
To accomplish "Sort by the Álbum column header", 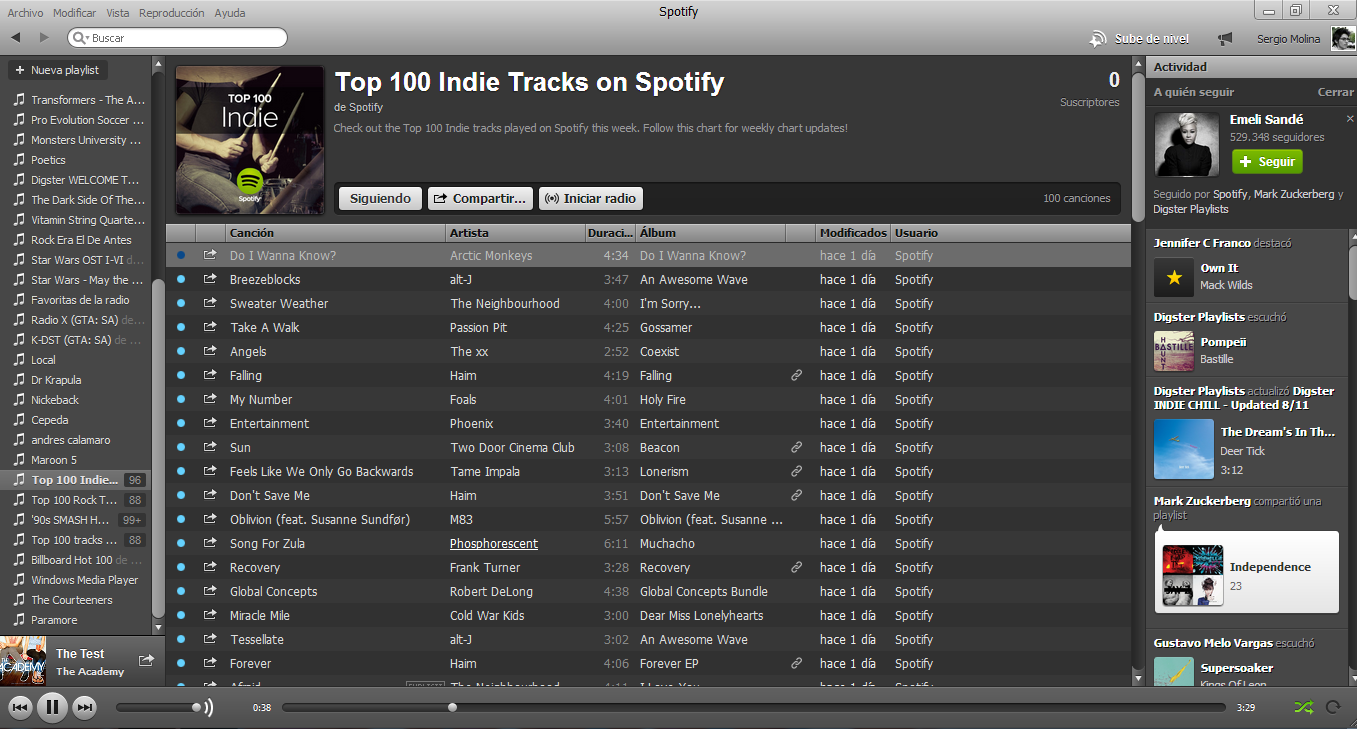I will [710, 233].
